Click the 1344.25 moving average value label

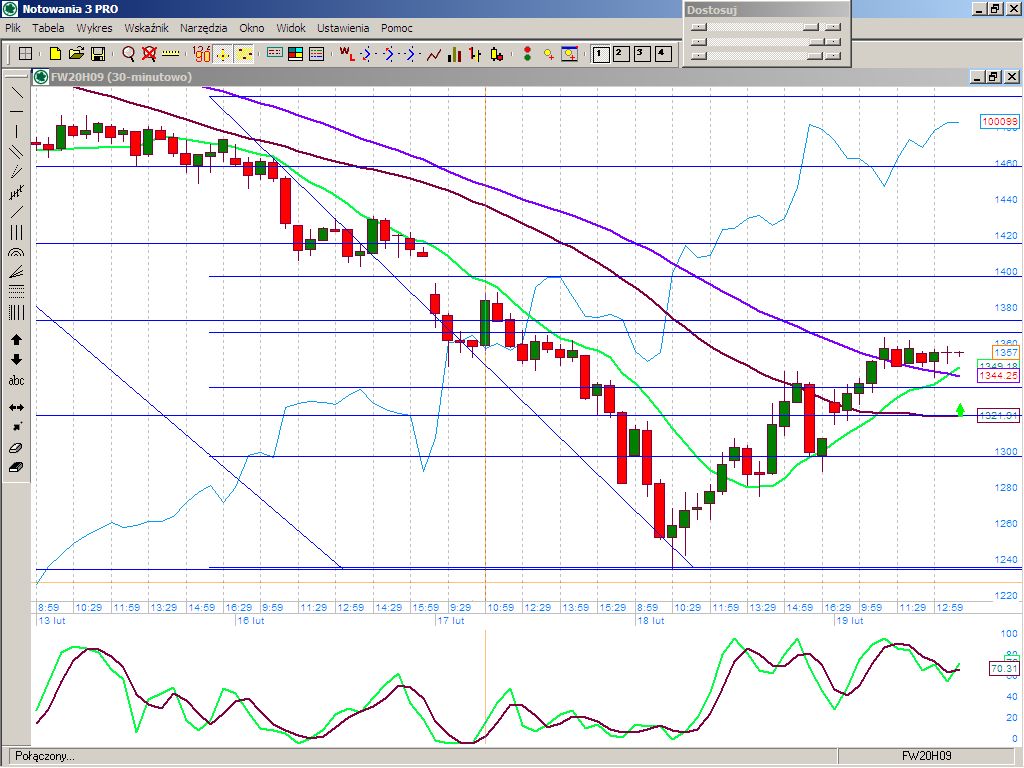point(999,376)
